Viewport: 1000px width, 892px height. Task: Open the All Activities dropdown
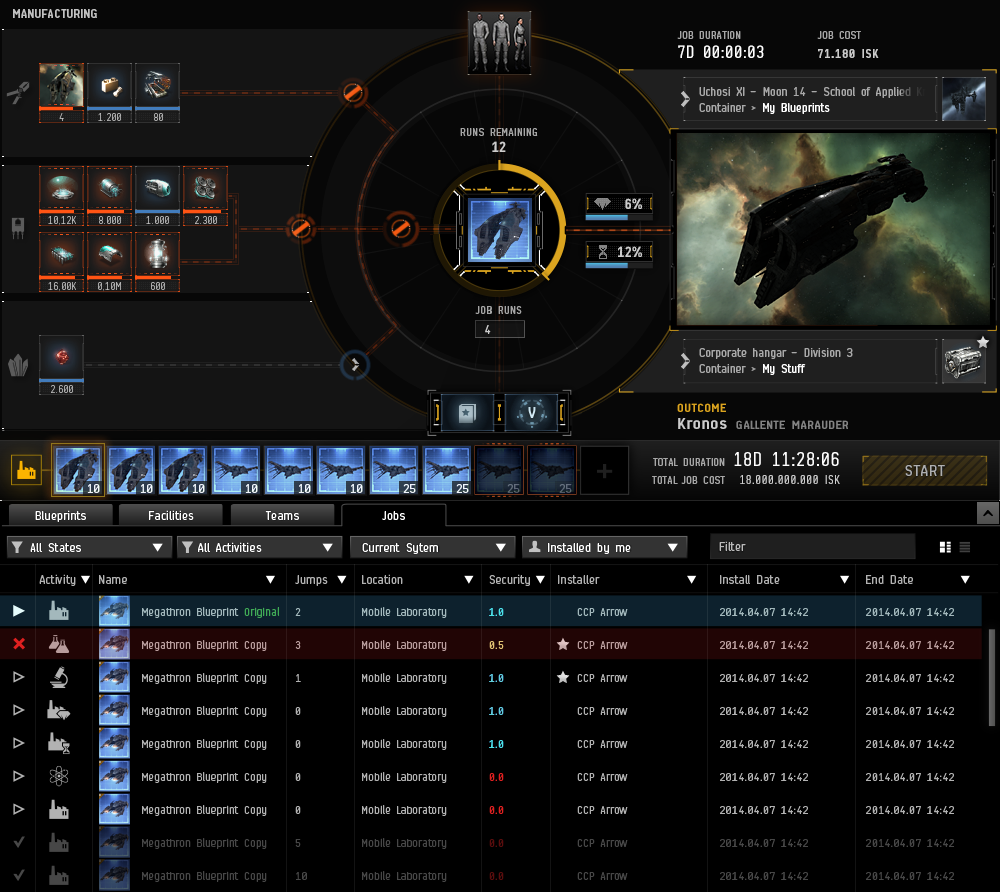[x=260, y=547]
